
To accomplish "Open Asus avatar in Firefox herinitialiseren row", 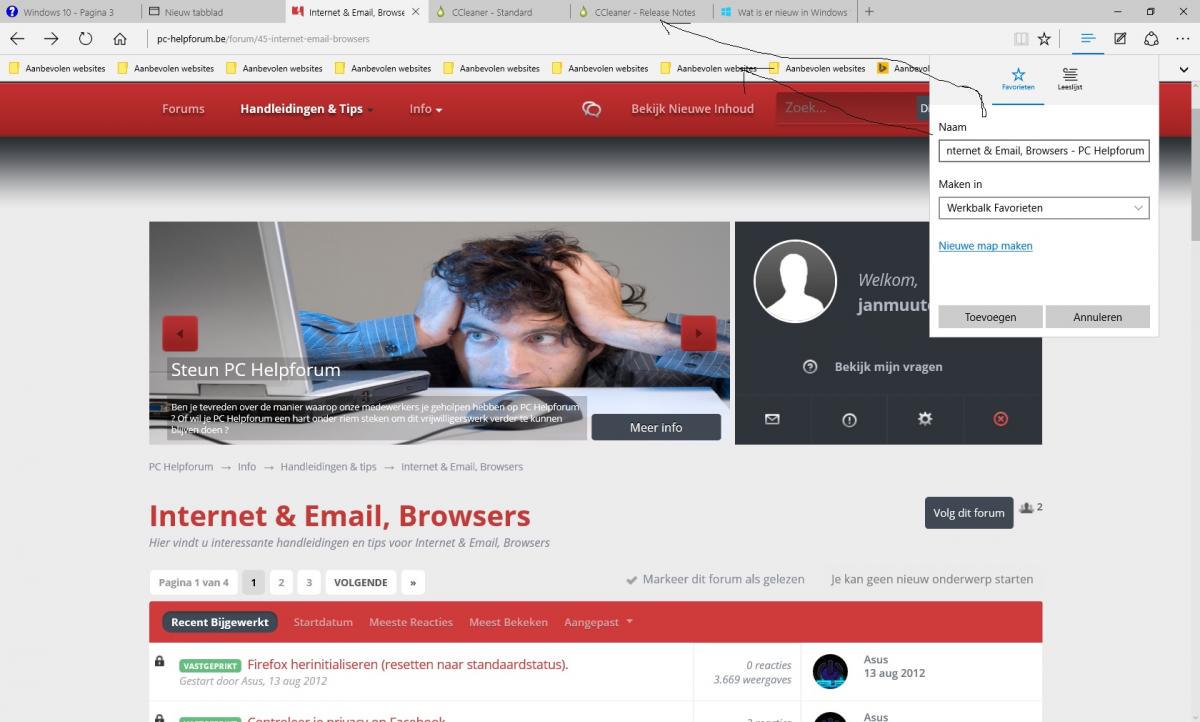I will (x=830, y=671).
